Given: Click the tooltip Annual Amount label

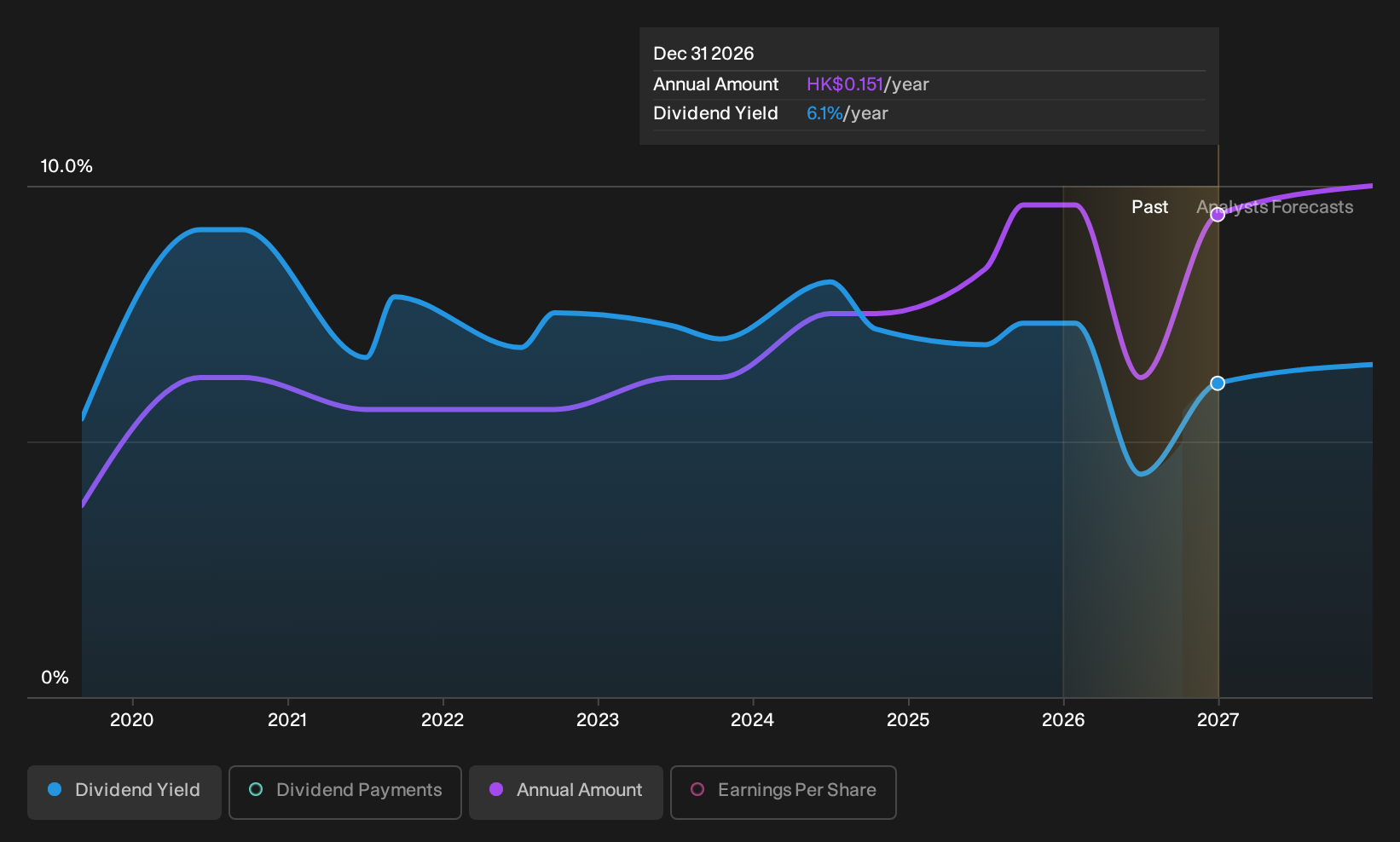Looking at the screenshot, I should 716,84.
